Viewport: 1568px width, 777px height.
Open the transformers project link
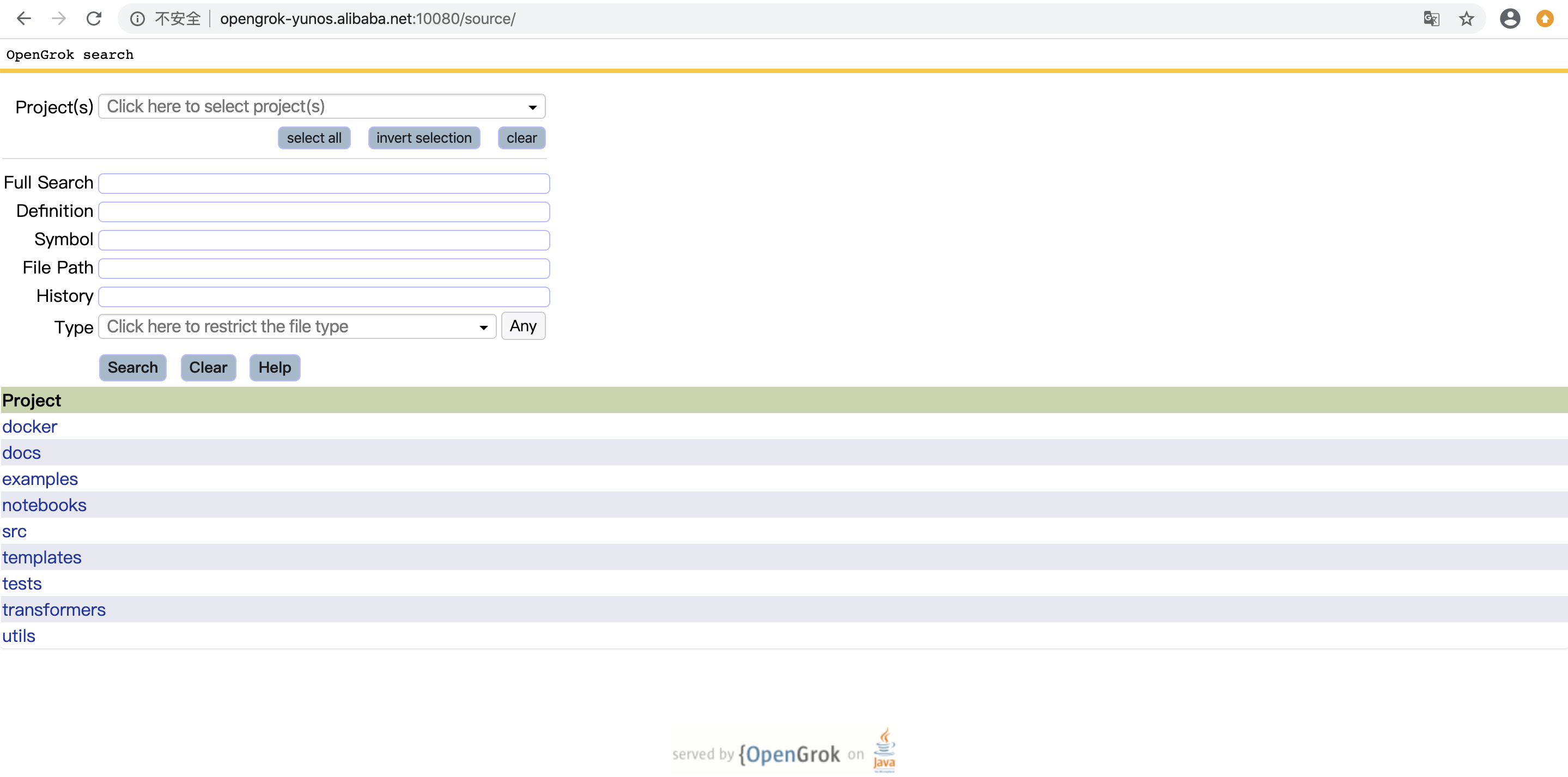pyautogui.click(x=53, y=610)
